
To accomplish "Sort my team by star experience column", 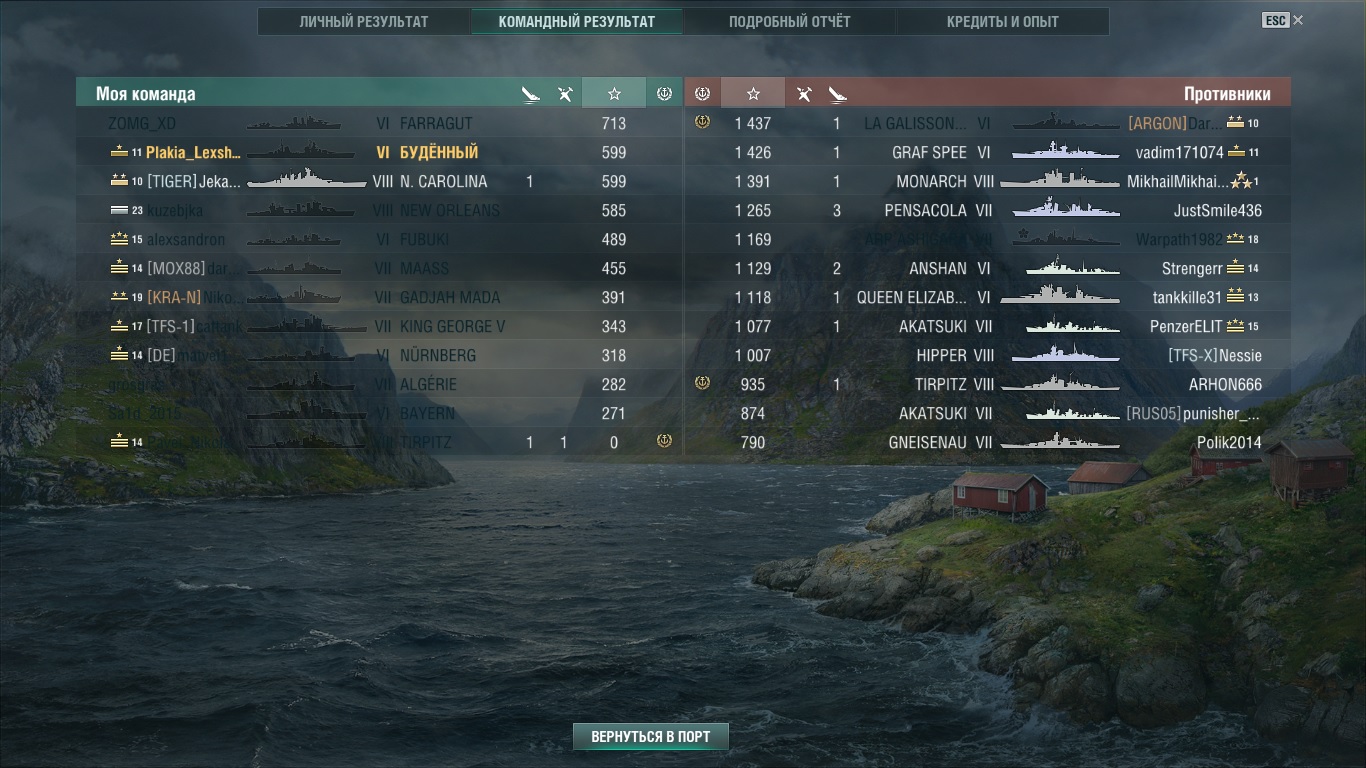I will coord(614,93).
